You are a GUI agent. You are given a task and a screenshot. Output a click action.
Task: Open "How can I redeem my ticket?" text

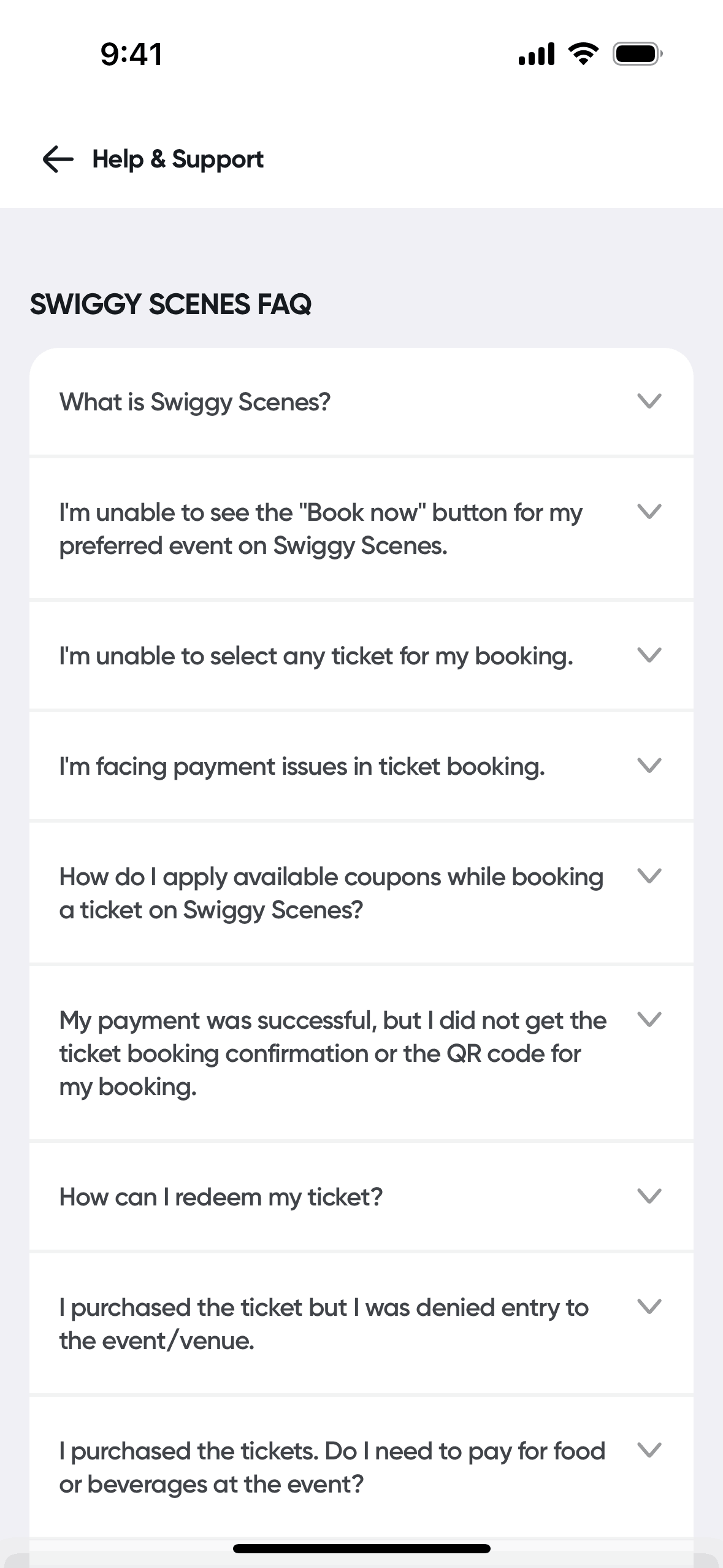coord(221,1197)
